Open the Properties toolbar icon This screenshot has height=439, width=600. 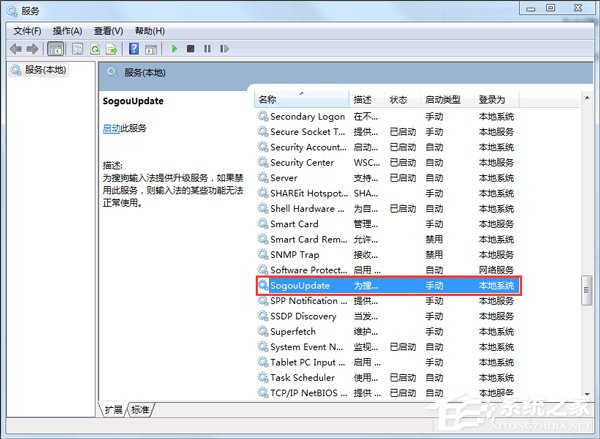(x=78, y=49)
